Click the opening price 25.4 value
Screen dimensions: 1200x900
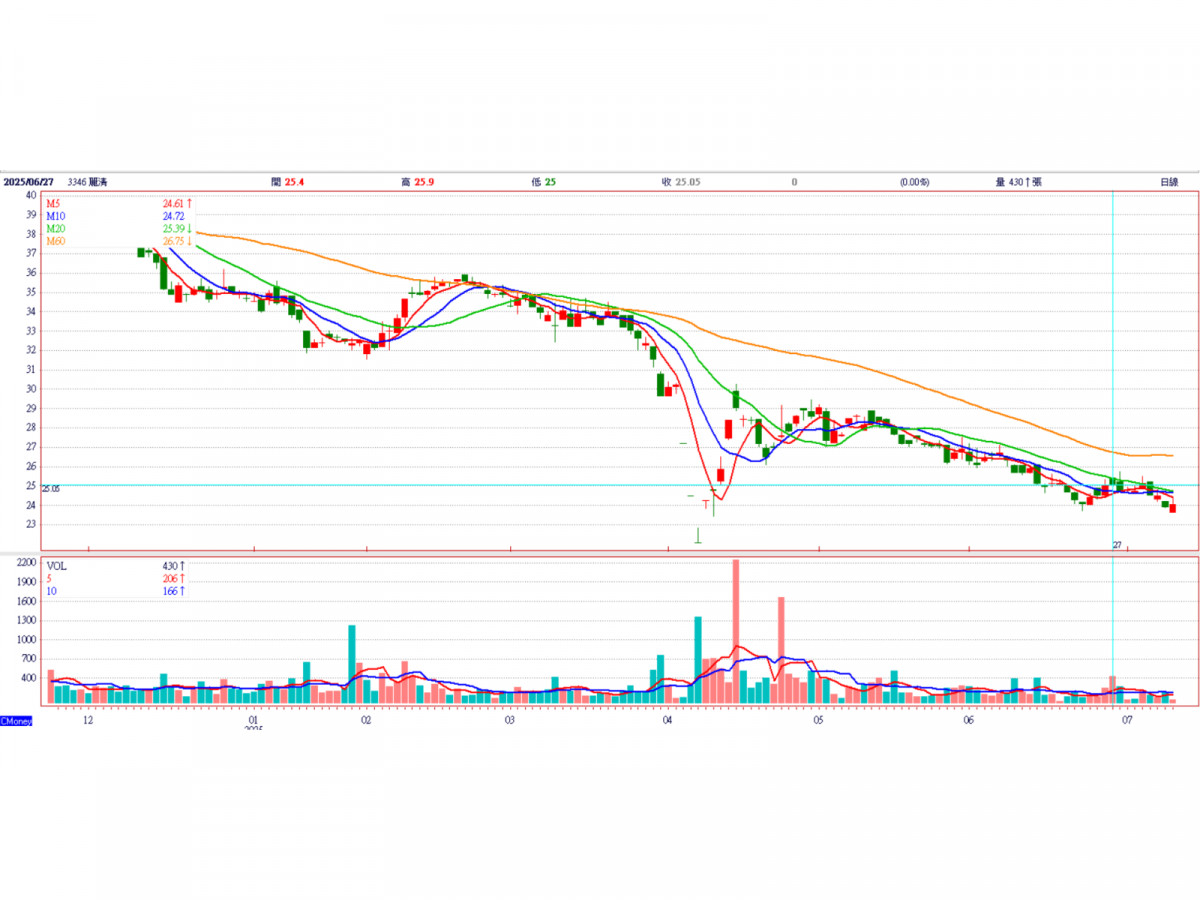coord(294,182)
